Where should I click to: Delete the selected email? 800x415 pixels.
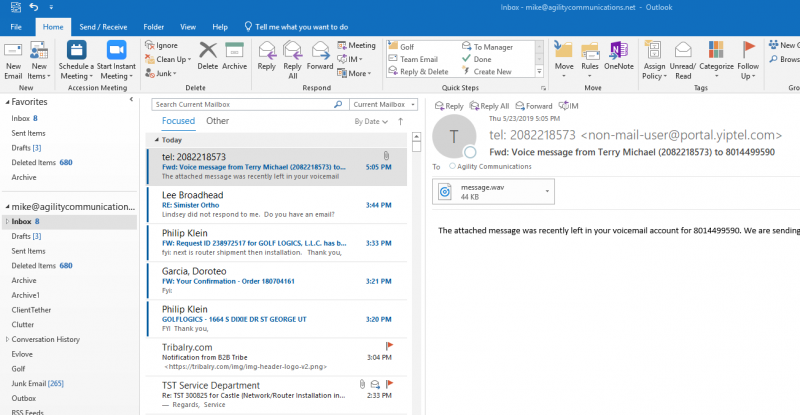[x=208, y=56]
